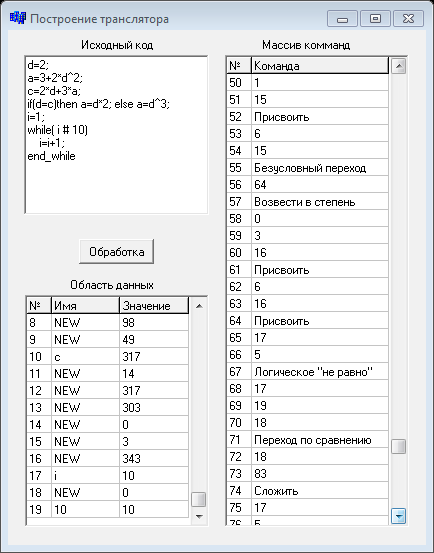Viewport: 434px width, 553px height.
Task: Select the Сложить command cell in row 74
Action: 320,491
